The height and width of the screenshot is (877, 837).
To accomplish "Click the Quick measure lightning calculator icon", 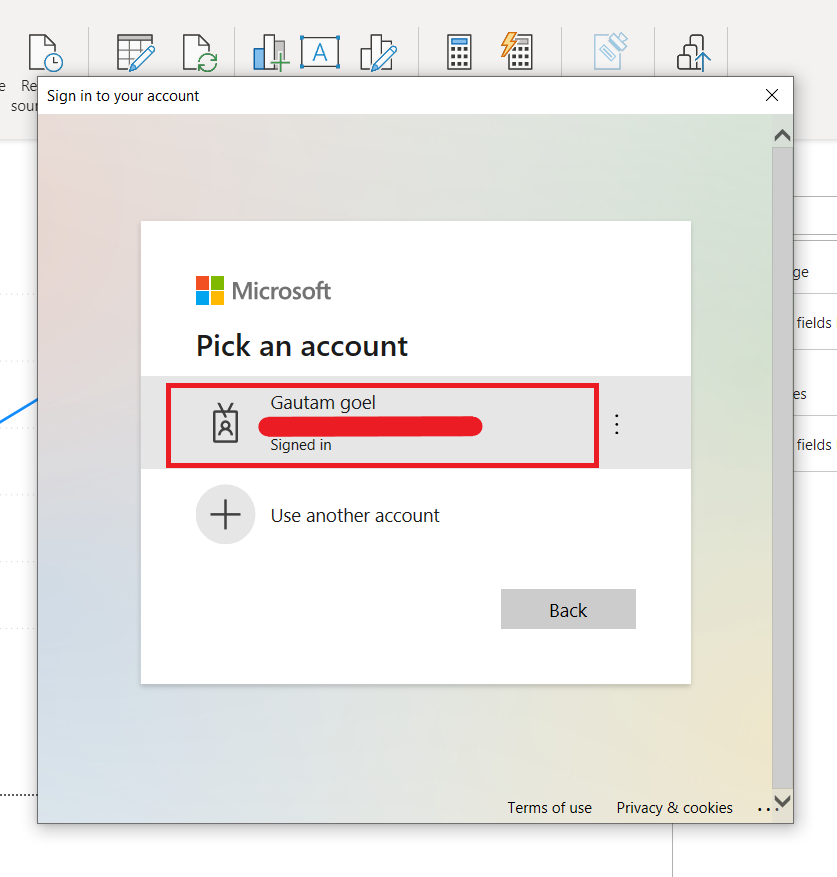I will click(x=516, y=51).
